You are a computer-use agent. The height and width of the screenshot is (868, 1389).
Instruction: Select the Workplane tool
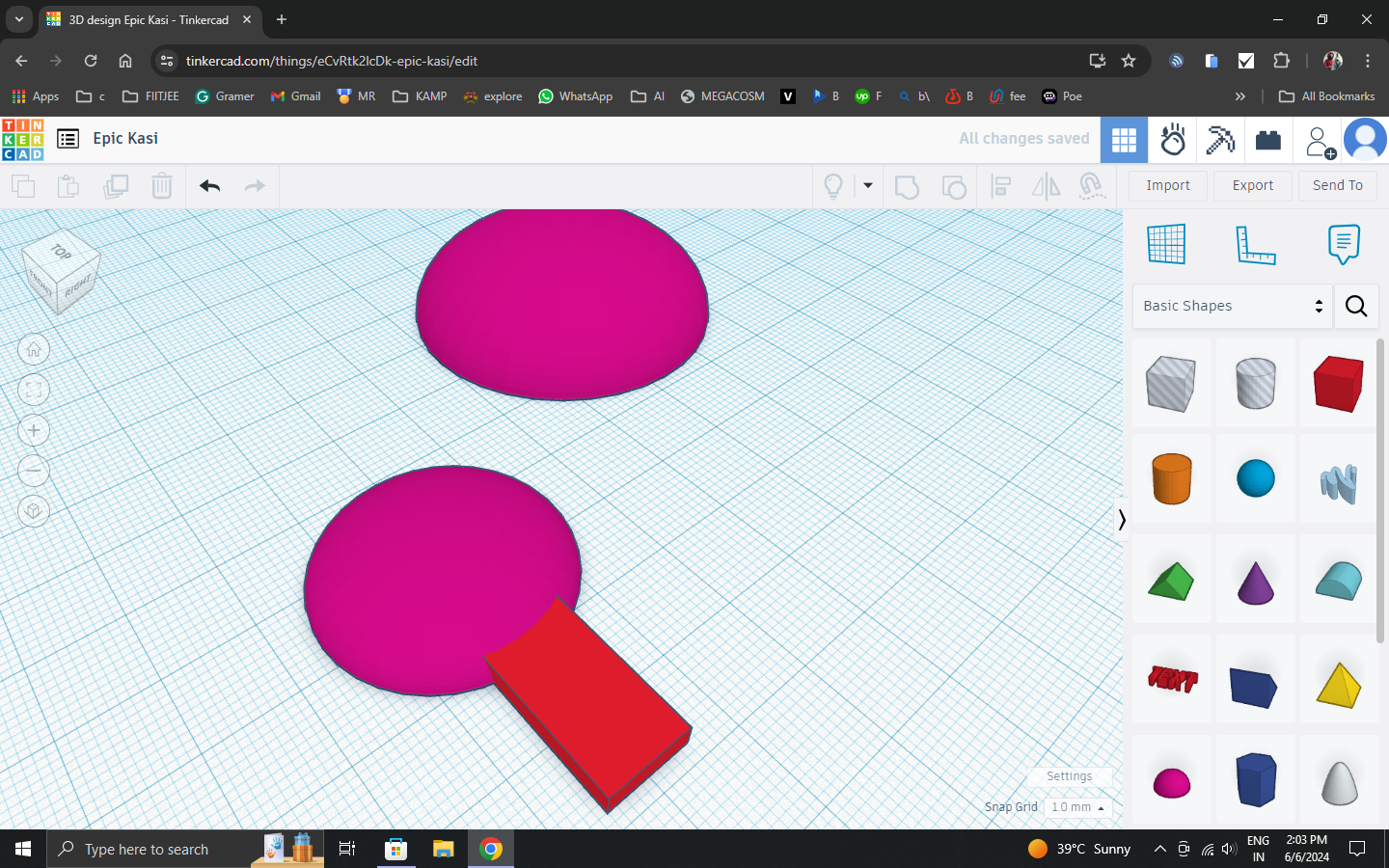coord(1166,244)
